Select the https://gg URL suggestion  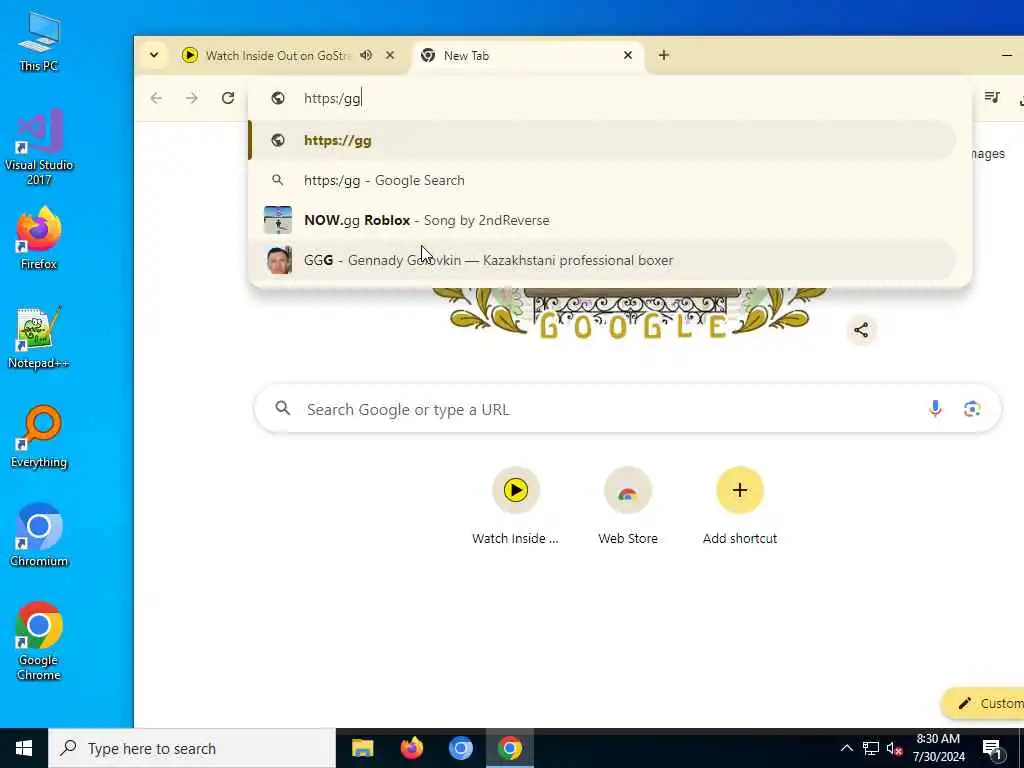[x=602, y=140]
